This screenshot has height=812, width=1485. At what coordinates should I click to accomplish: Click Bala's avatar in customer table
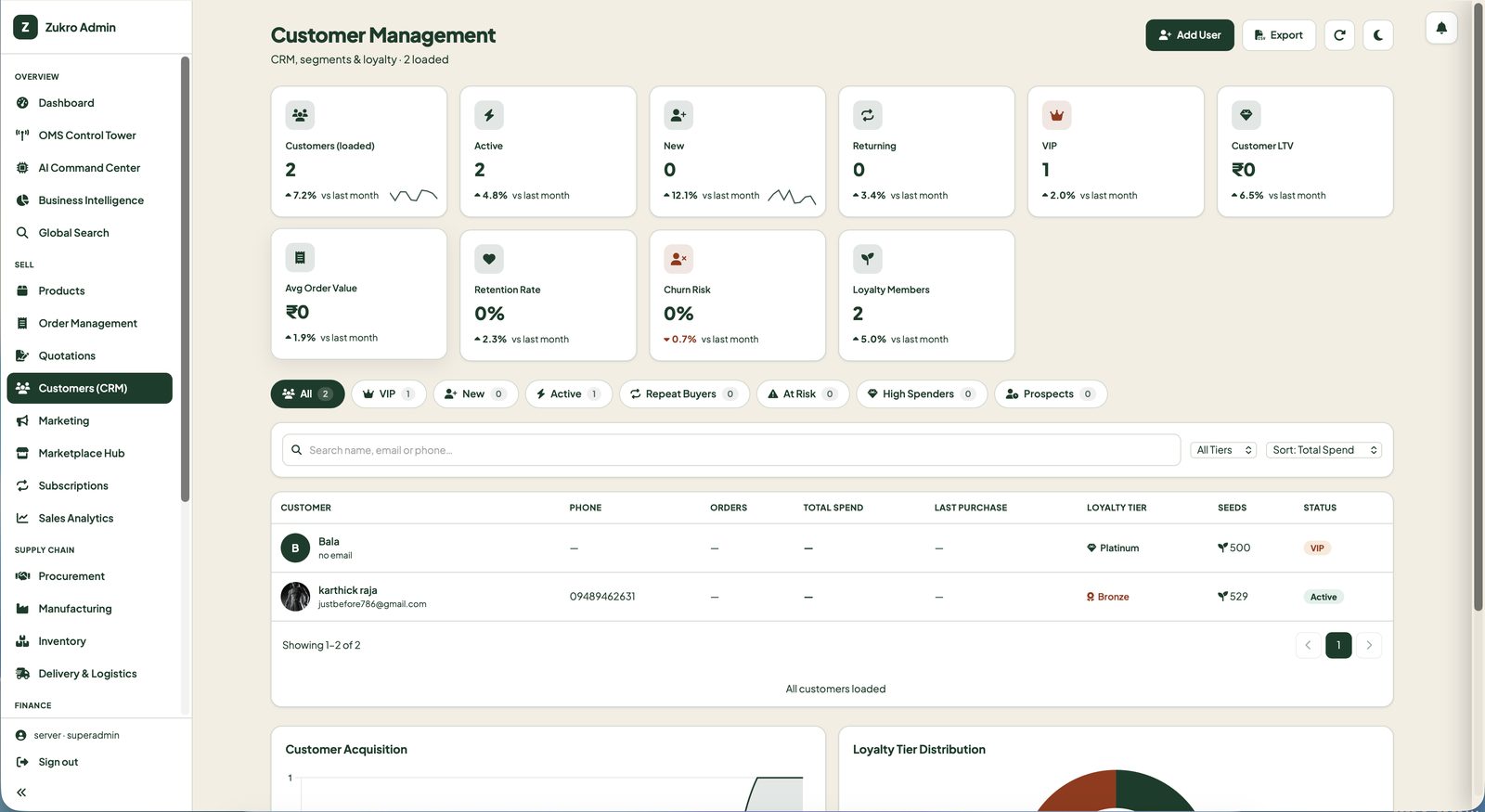(x=295, y=548)
